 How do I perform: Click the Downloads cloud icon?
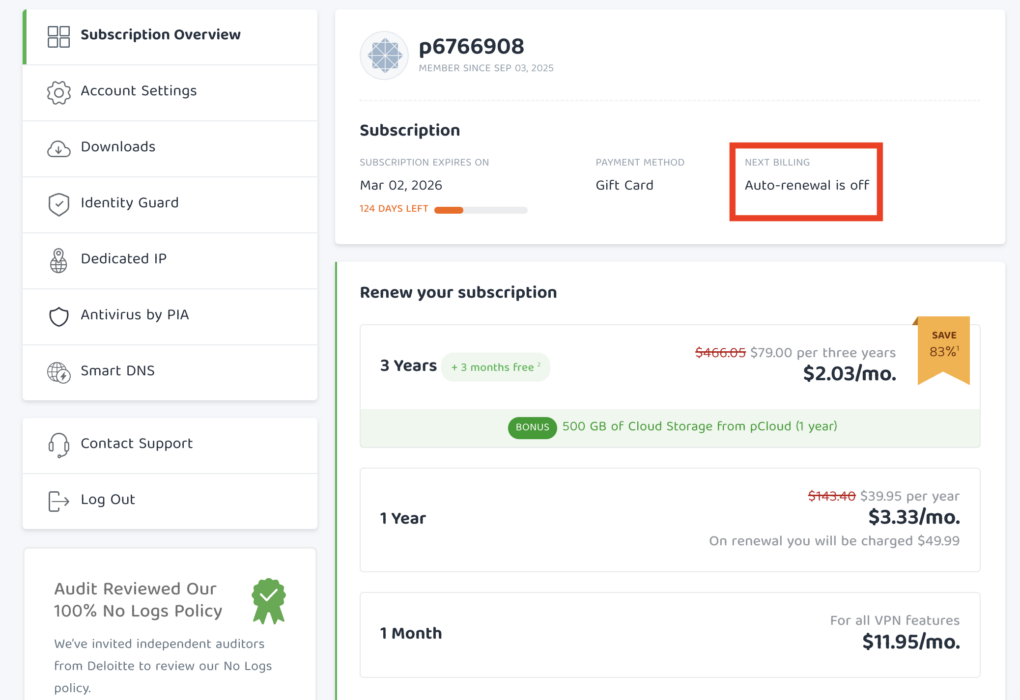coord(59,149)
